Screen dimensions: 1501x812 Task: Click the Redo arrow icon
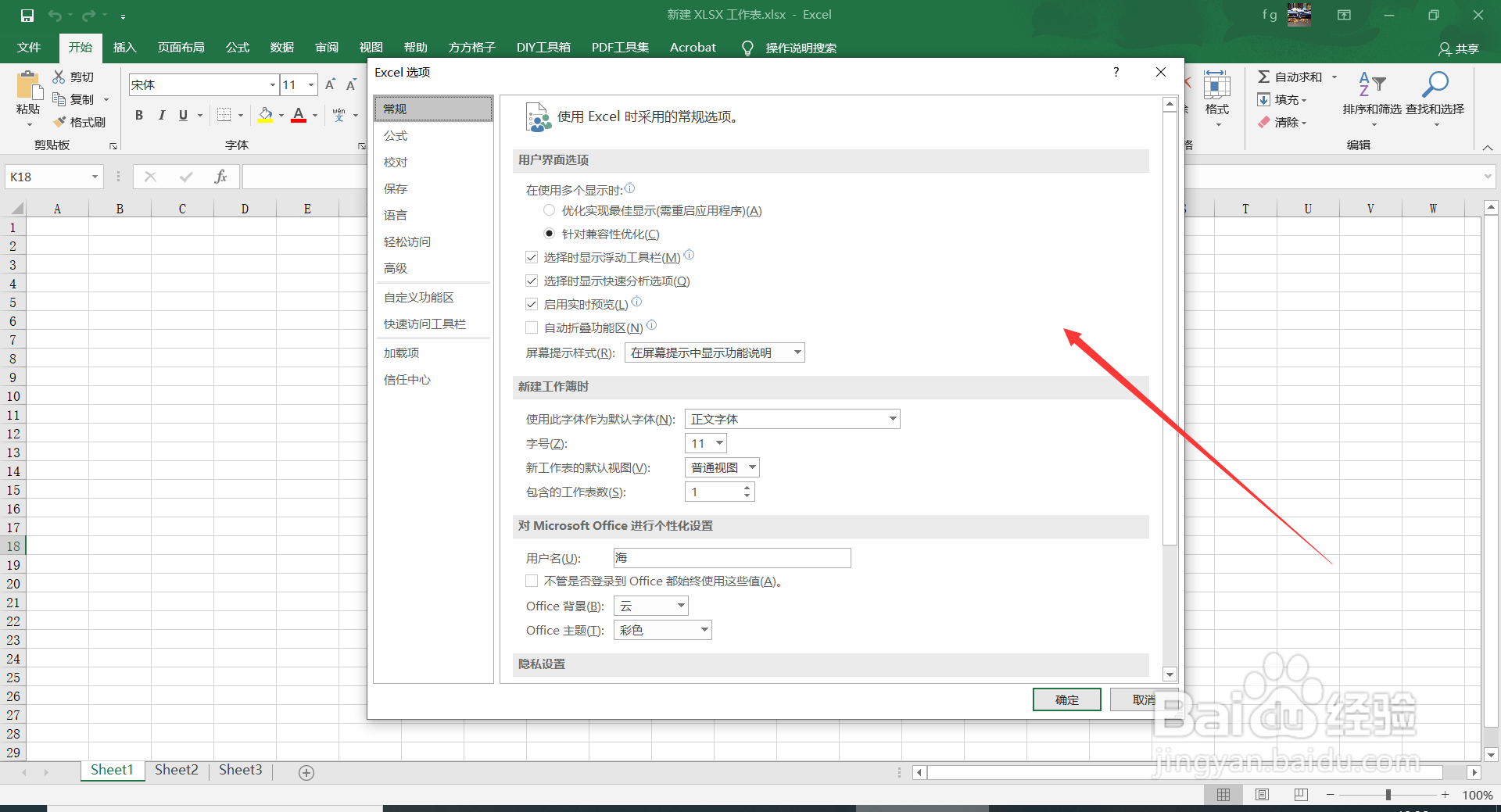pyautogui.click(x=88, y=15)
